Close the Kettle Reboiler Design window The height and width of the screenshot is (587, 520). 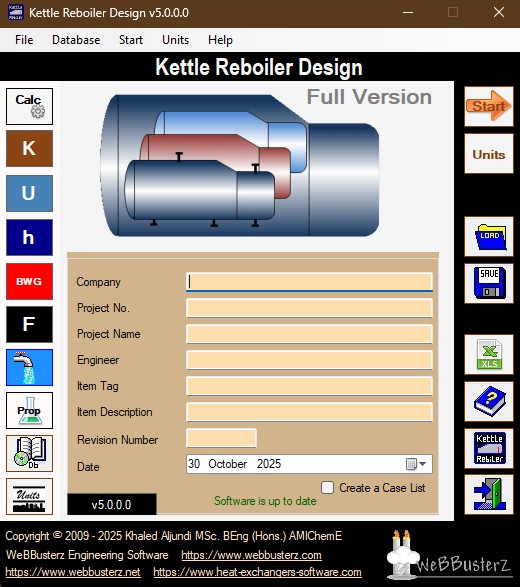pyautogui.click(x=499, y=12)
